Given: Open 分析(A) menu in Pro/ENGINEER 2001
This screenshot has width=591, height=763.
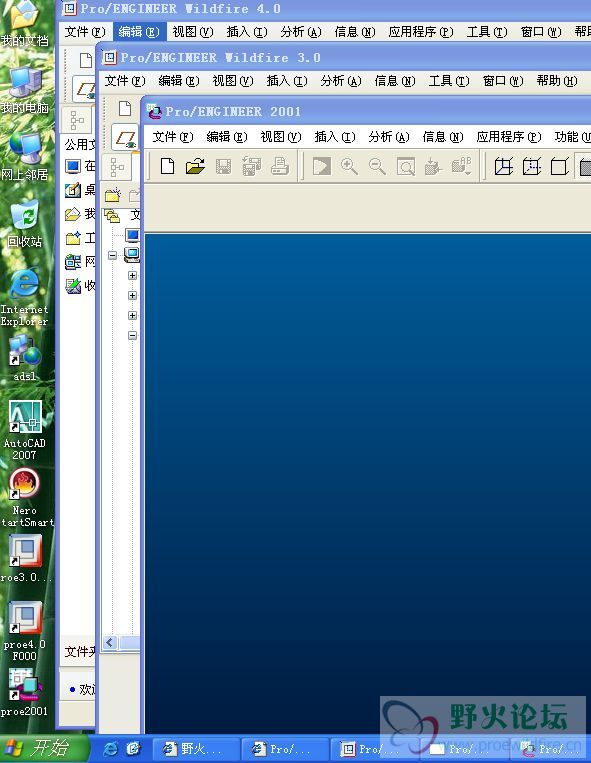Looking at the screenshot, I should [389, 137].
